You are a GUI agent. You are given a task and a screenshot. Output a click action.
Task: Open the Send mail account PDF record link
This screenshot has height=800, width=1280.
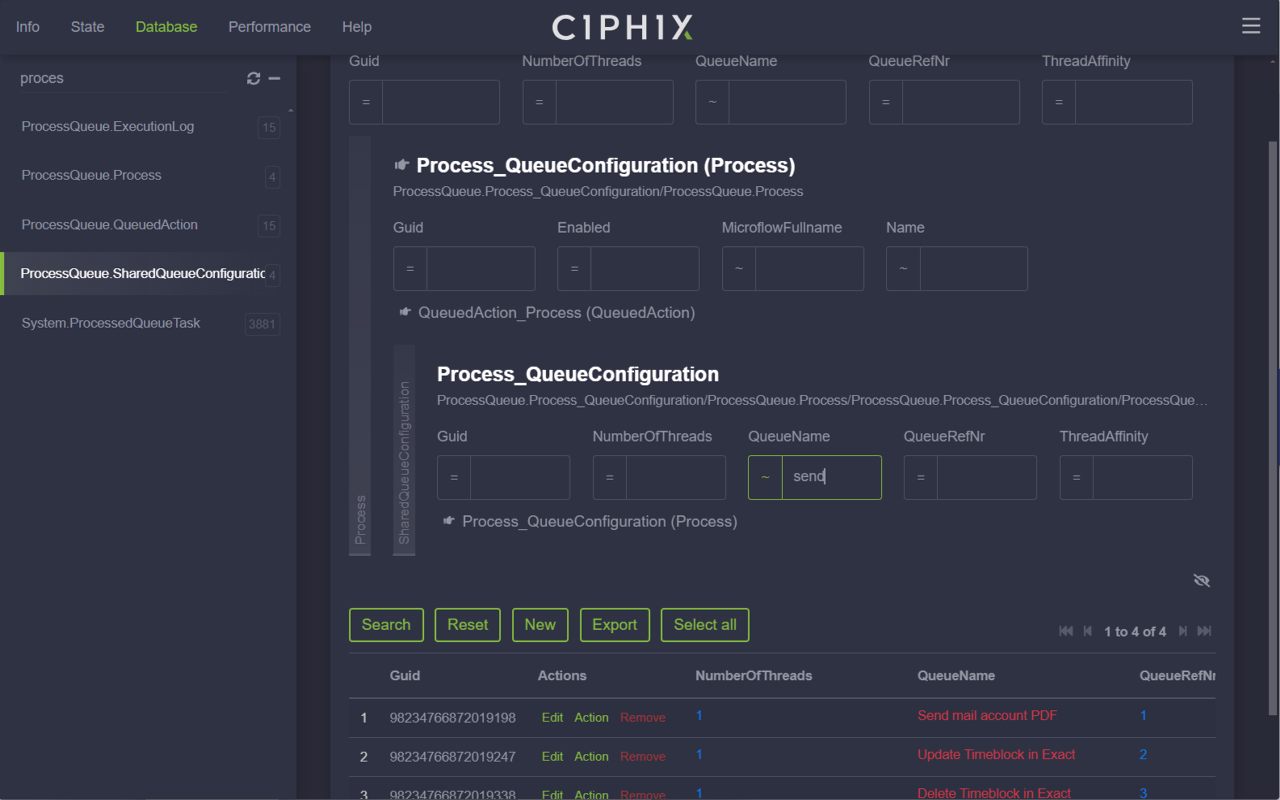(986, 716)
